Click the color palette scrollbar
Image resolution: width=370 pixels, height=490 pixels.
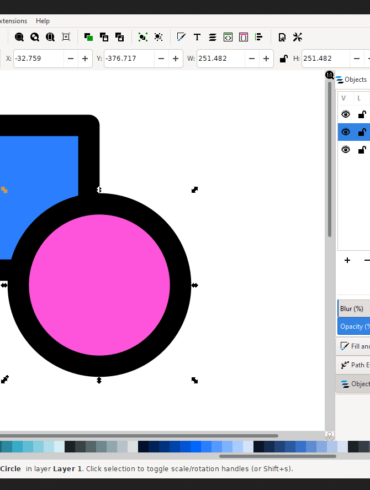277,456
